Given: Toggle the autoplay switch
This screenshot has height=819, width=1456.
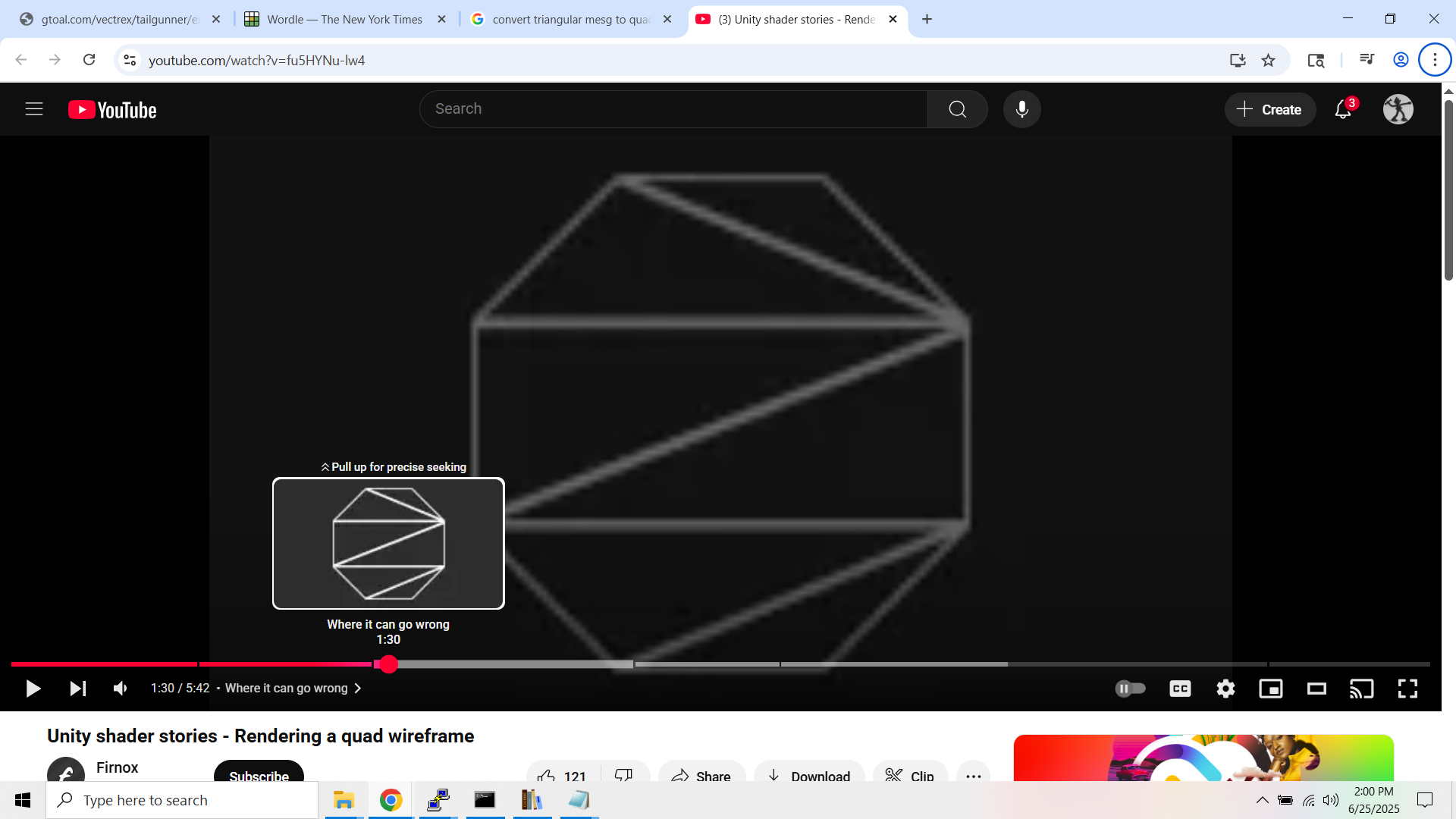Looking at the screenshot, I should (x=1130, y=689).
